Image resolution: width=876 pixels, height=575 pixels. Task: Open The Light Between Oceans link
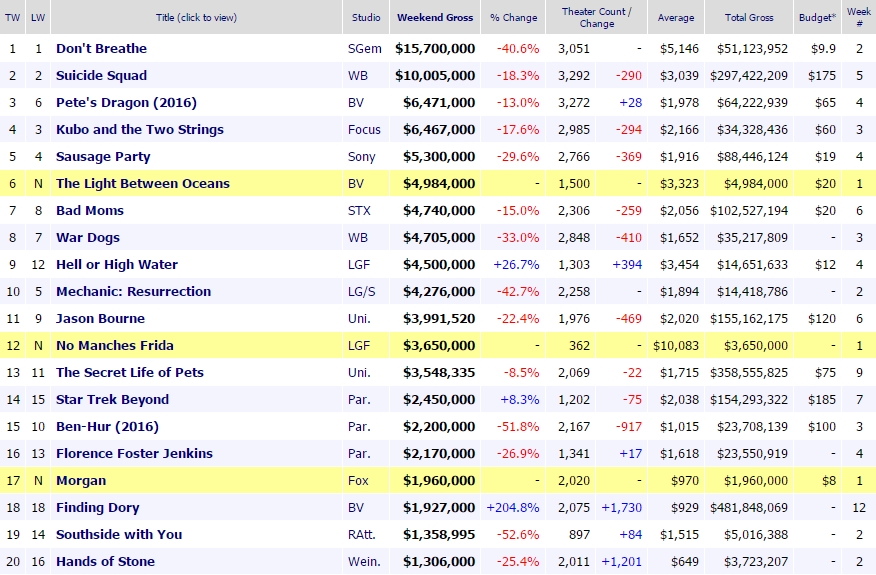pyautogui.click(x=142, y=183)
